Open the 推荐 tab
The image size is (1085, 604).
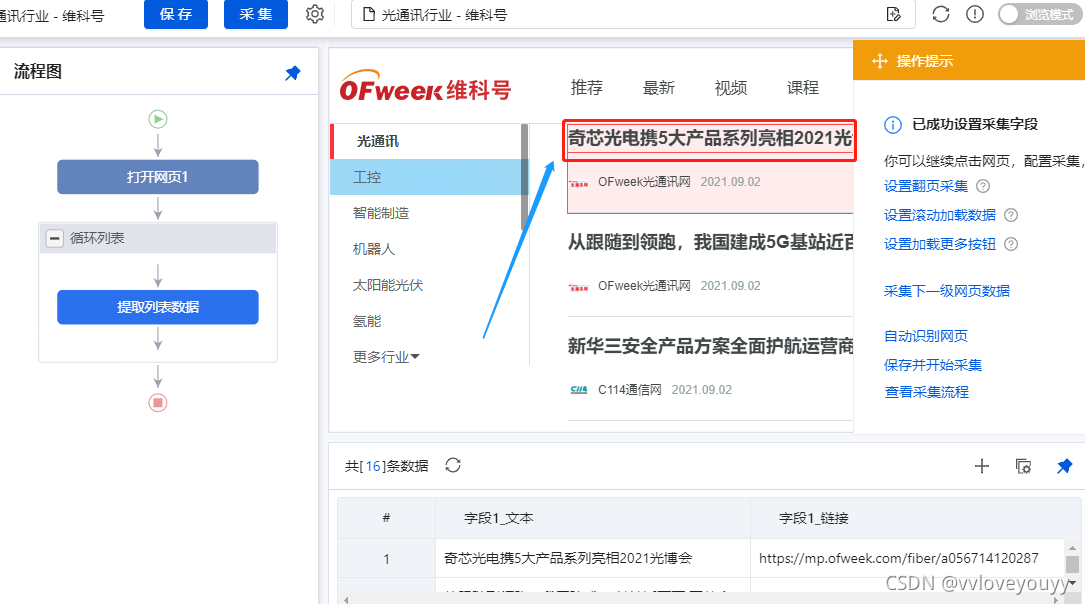click(x=587, y=88)
